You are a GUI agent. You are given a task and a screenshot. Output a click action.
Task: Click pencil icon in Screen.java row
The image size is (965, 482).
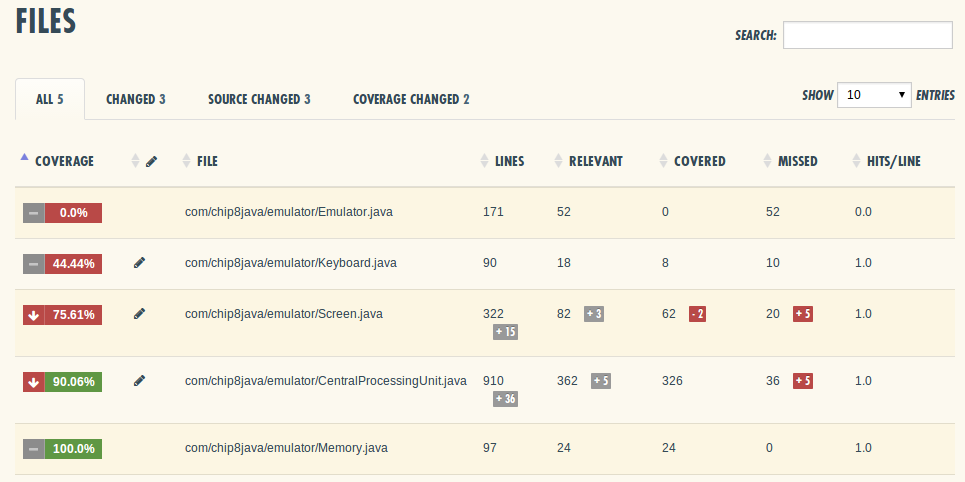(139, 314)
